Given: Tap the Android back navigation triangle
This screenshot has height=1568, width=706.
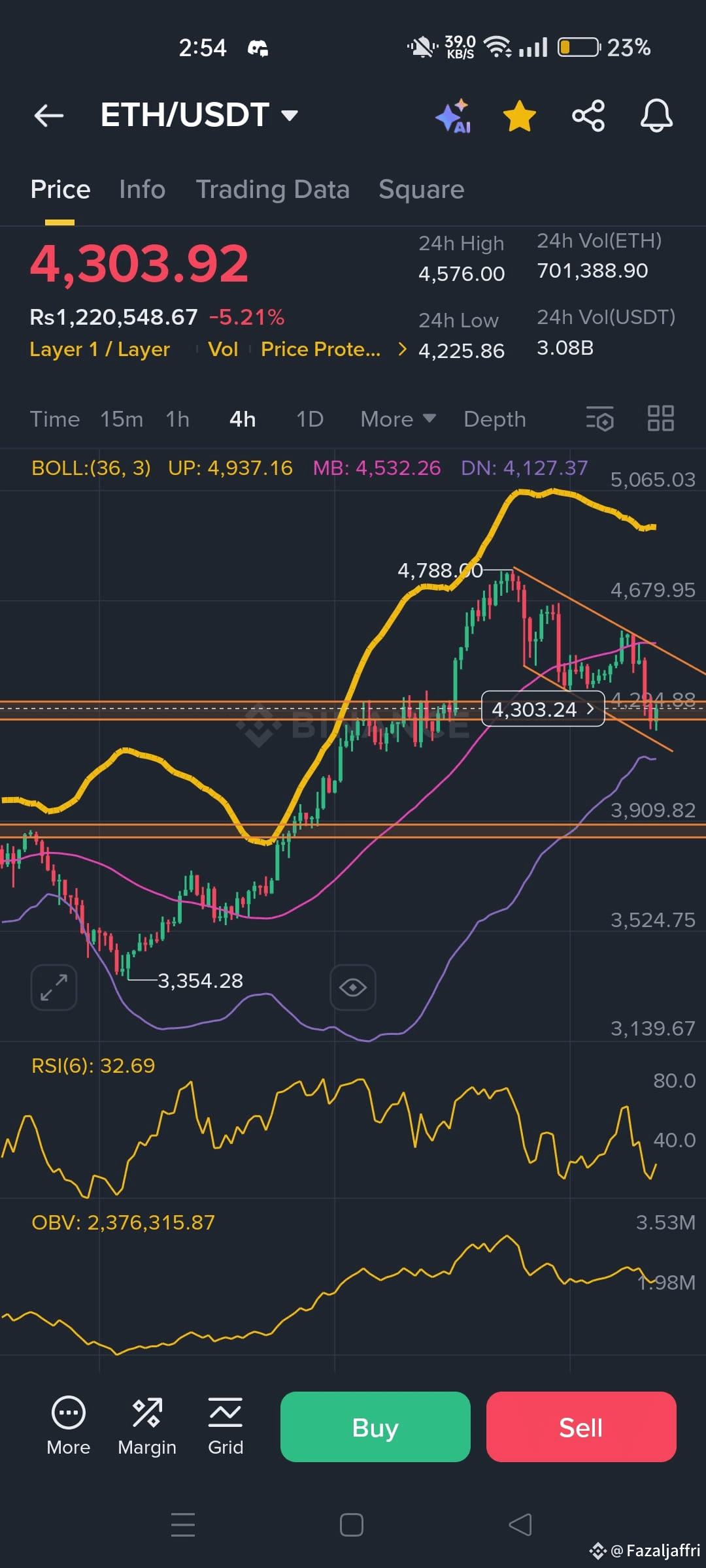Looking at the screenshot, I should pos(520,1525).
